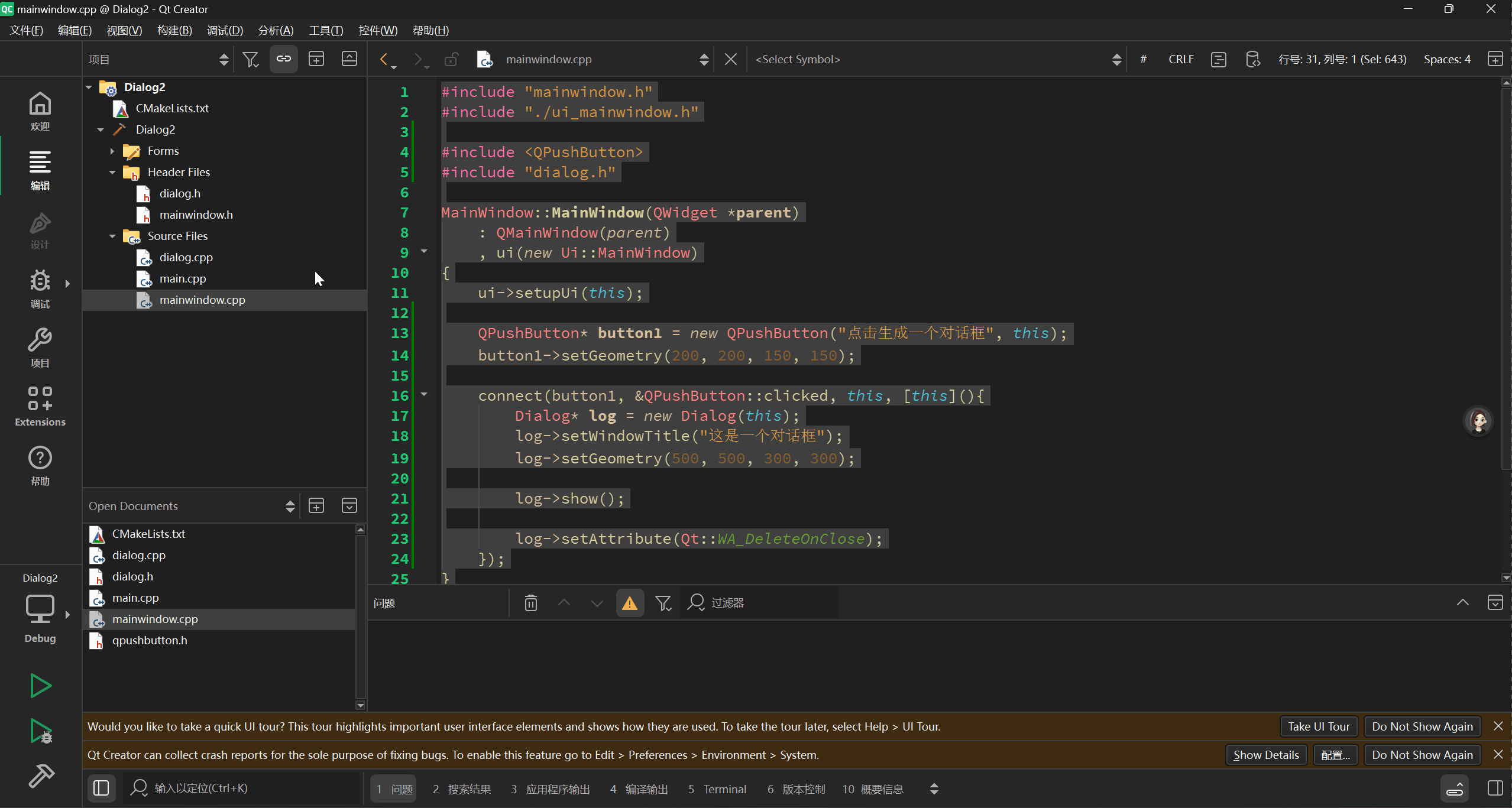Start debugging with the play-bug button
Screen dimensions: 1512x808
40,731
